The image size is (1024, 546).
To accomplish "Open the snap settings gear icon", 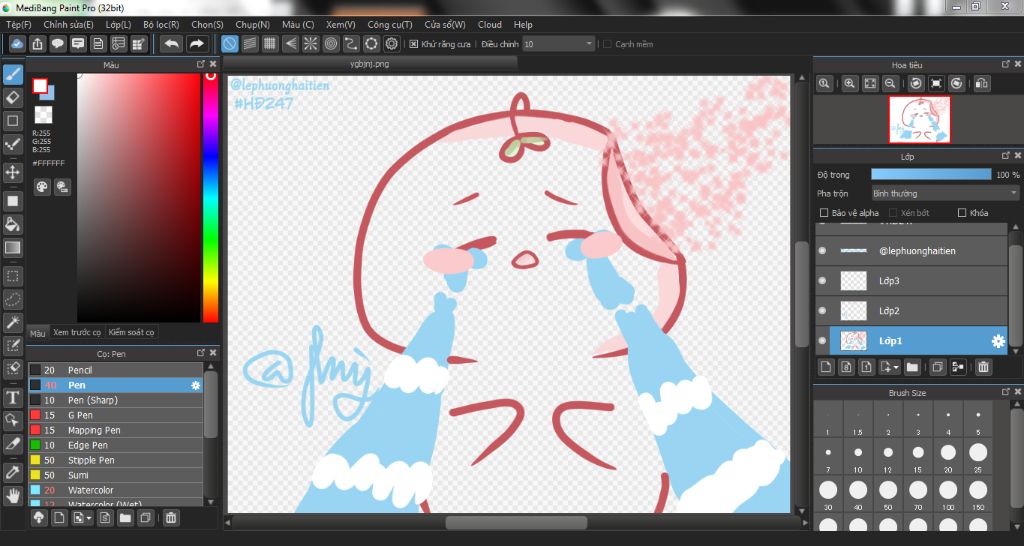I will 392,44.
